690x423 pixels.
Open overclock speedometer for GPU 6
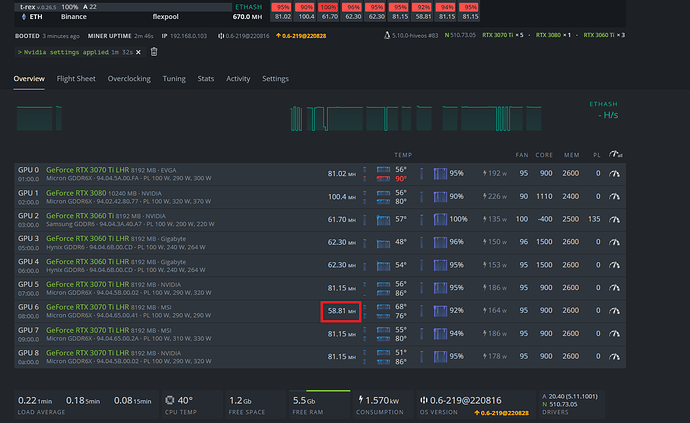tap(614, 311)
